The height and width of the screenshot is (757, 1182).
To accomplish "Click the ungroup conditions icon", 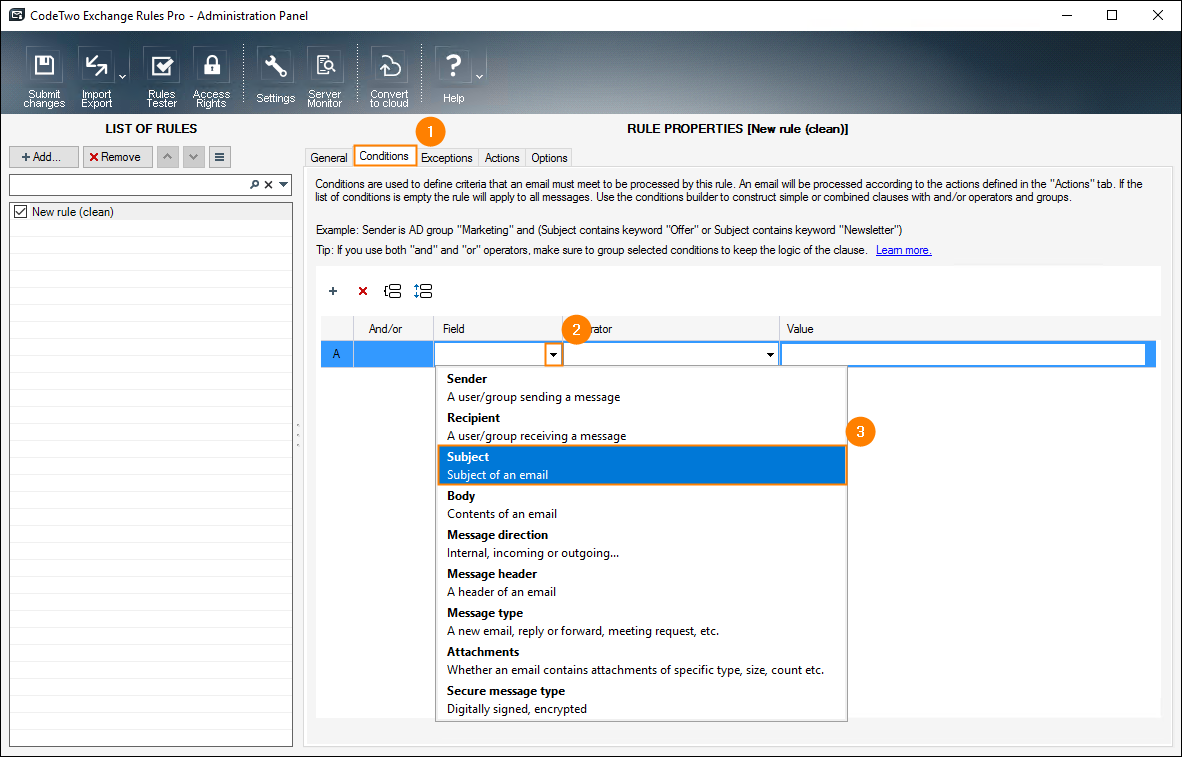I will point(423,291).
